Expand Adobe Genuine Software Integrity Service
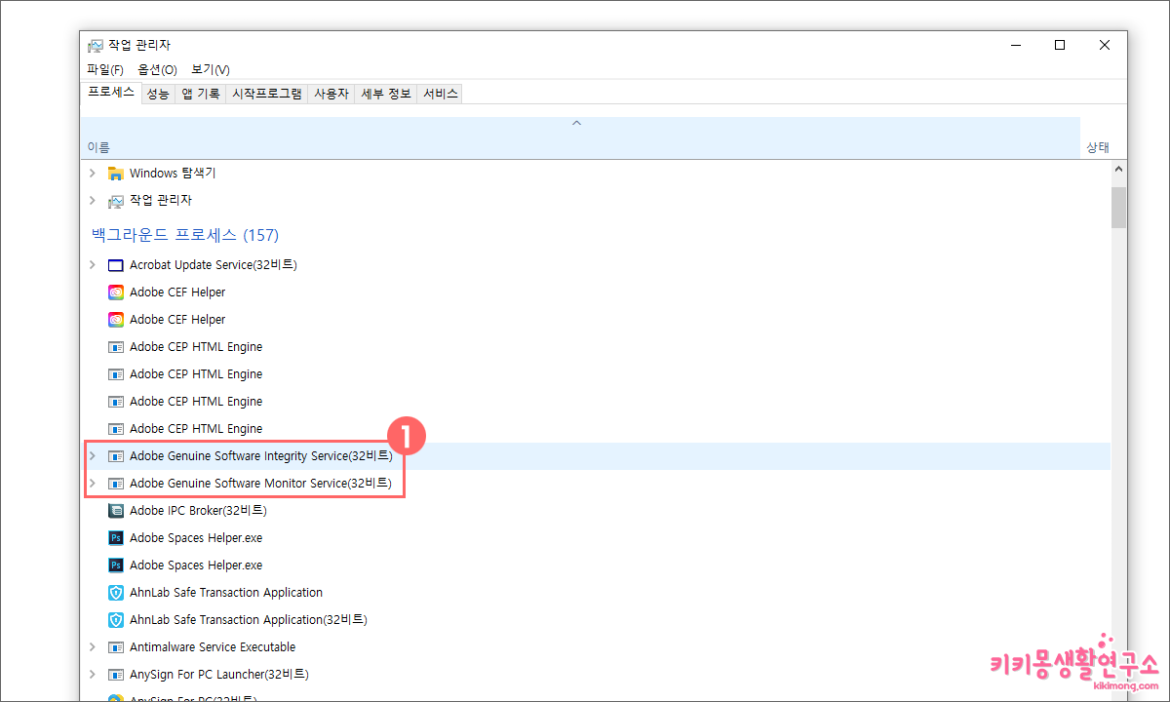1170x702 pixels. pyautogui.click(x=93, y=456)
